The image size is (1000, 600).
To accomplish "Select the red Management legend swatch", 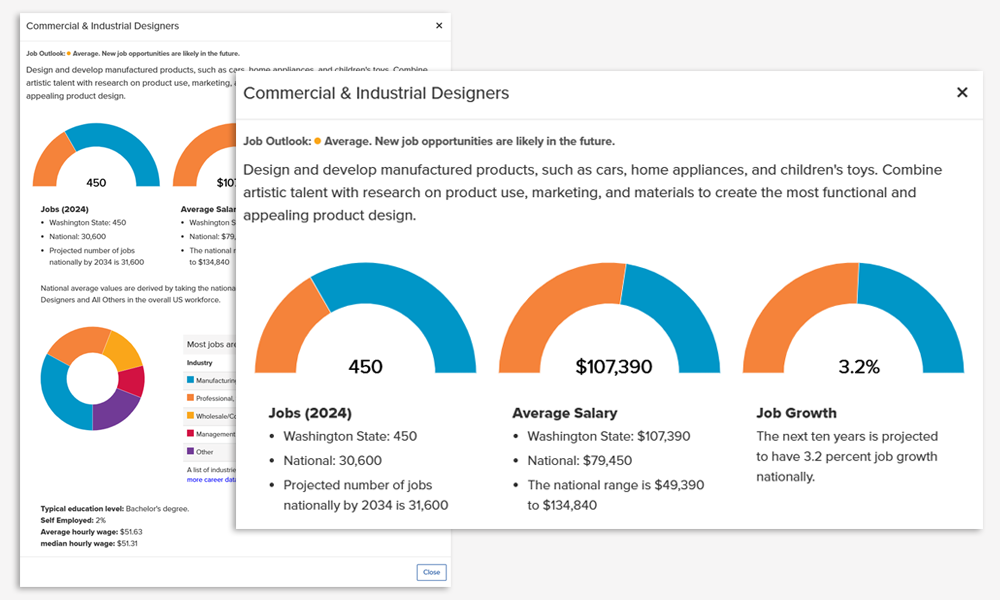I will click(x=191, y=434).
